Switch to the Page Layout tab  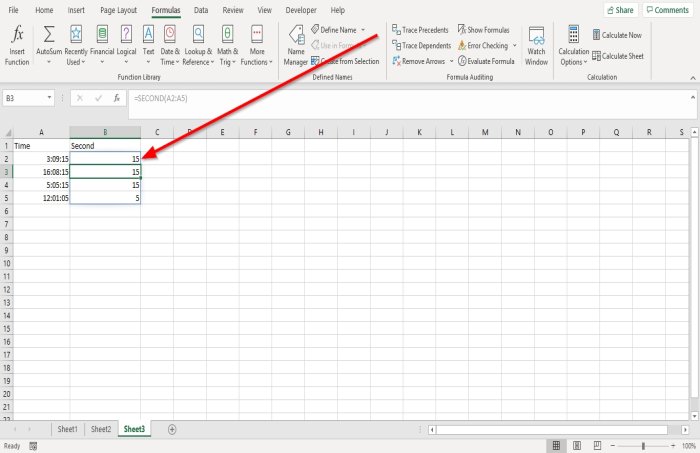click(x=118, y=10)
